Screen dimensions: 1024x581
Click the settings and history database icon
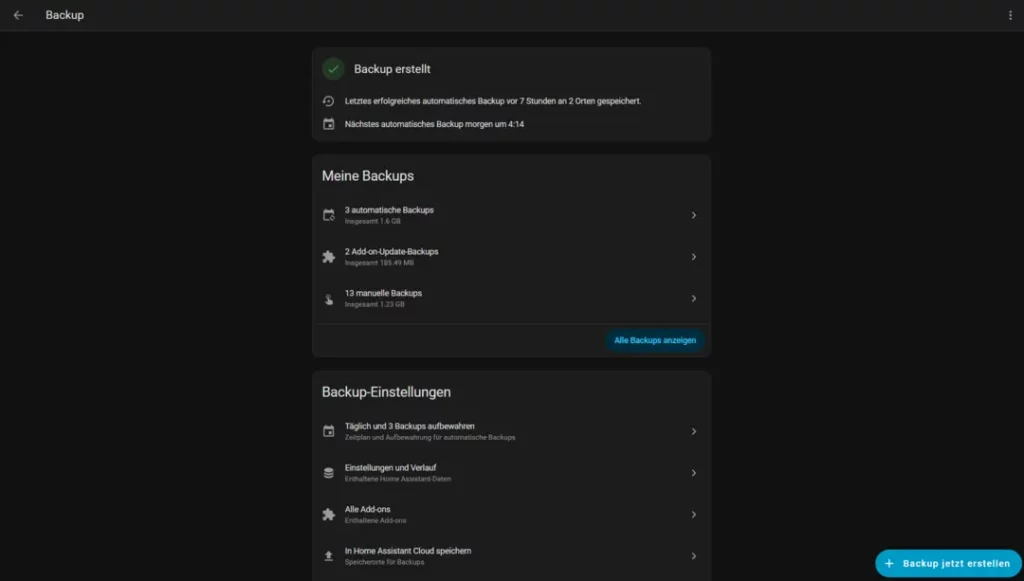328,473
